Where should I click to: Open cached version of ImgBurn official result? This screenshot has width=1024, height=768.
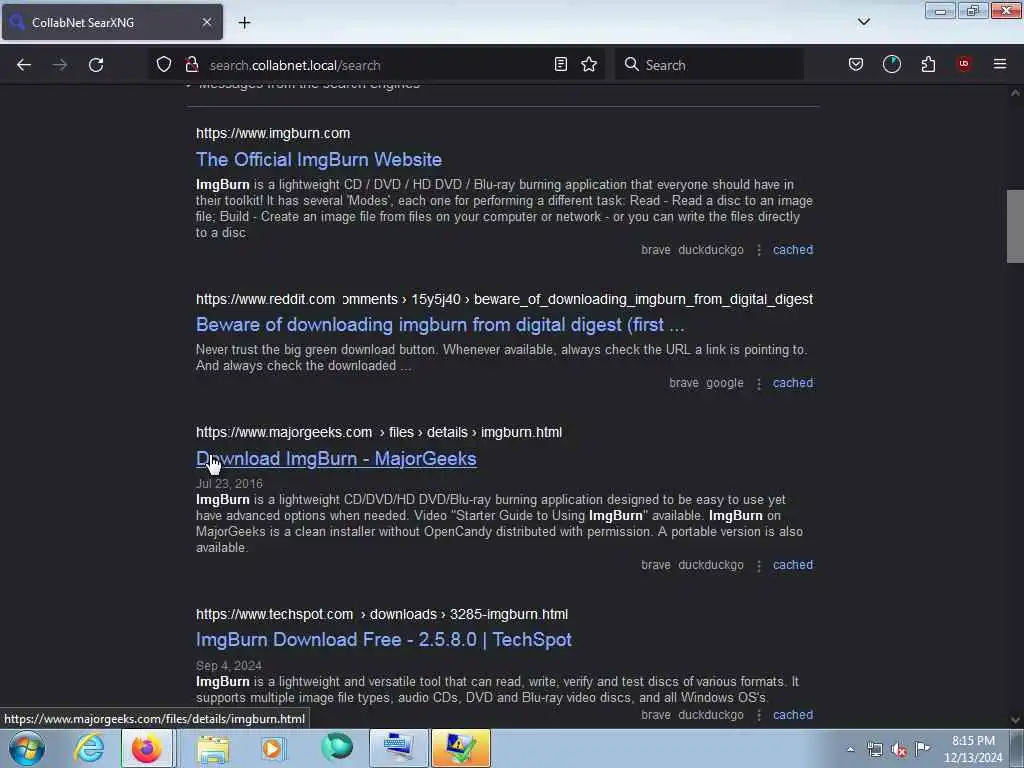(793, 249)
